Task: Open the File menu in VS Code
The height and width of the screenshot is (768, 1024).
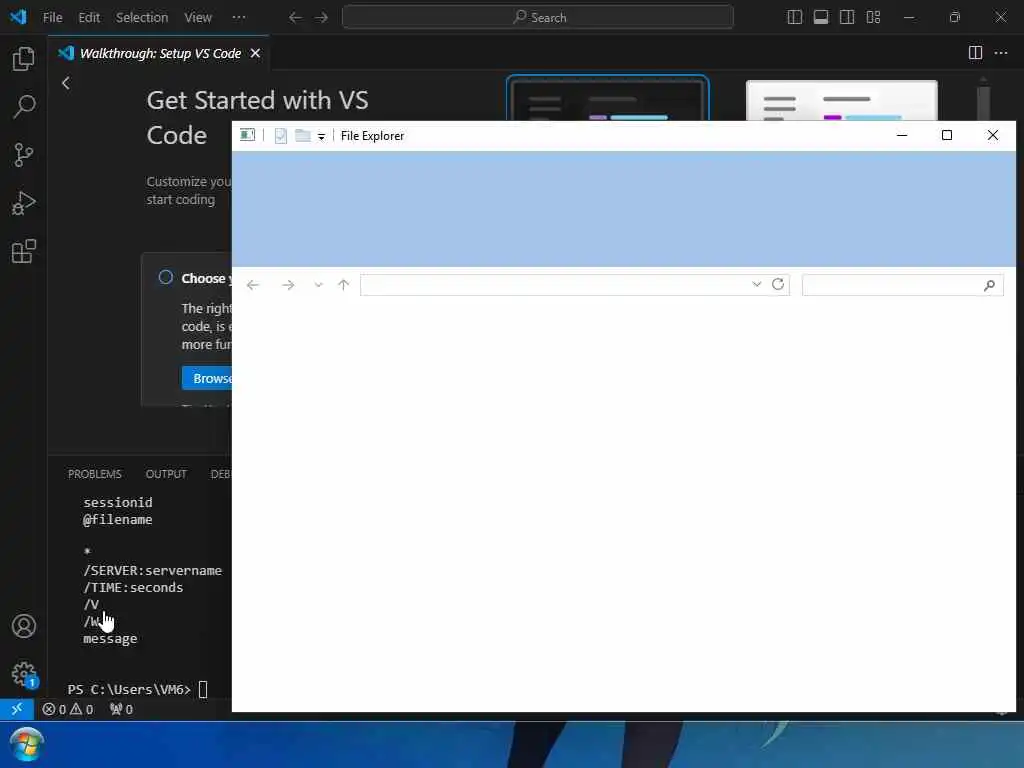Action: [52, 18]
